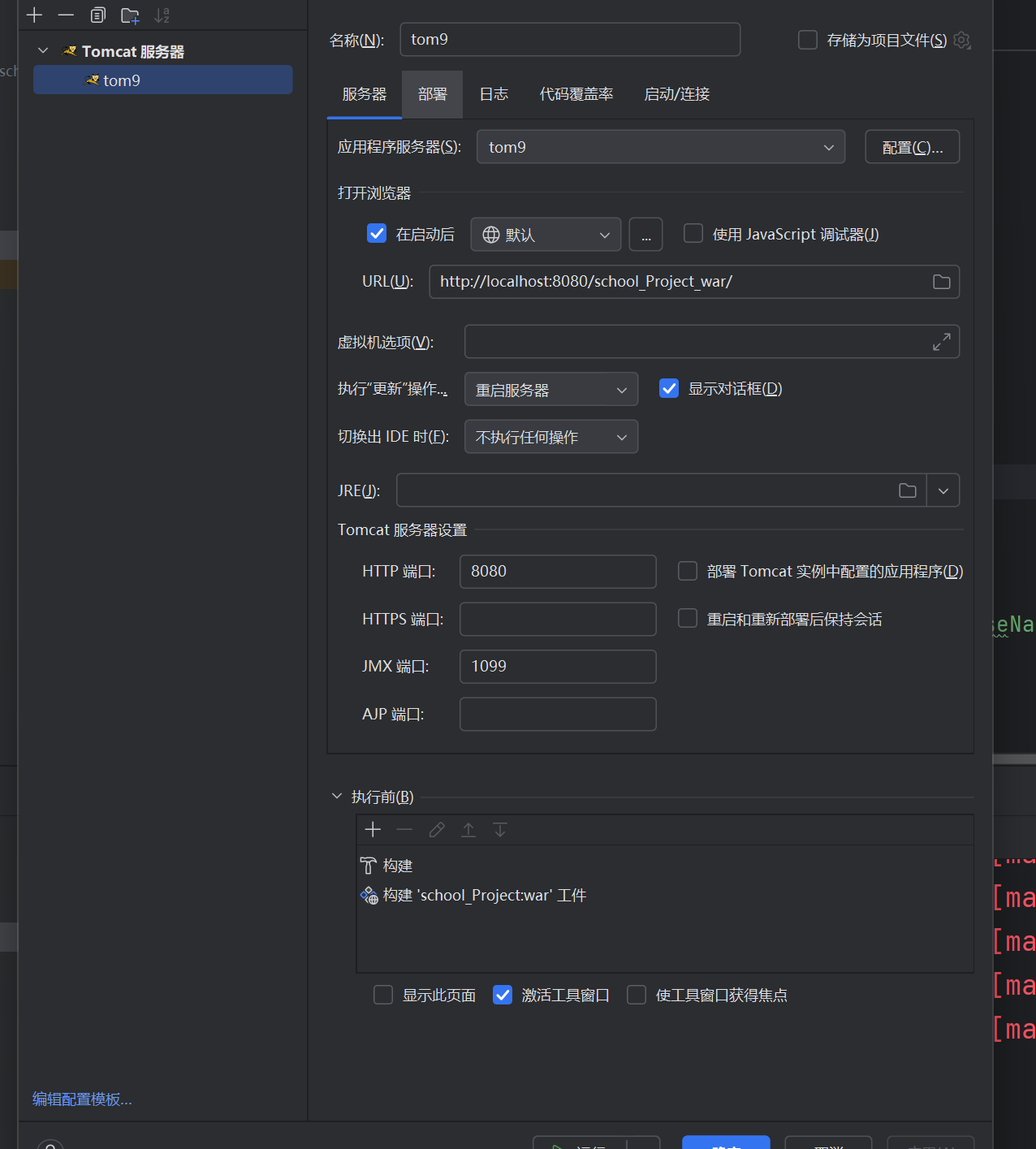Open the 应用程序服务器 dropdown
This screenshot has width=1036, height=1149.
[x=661, y=147]
